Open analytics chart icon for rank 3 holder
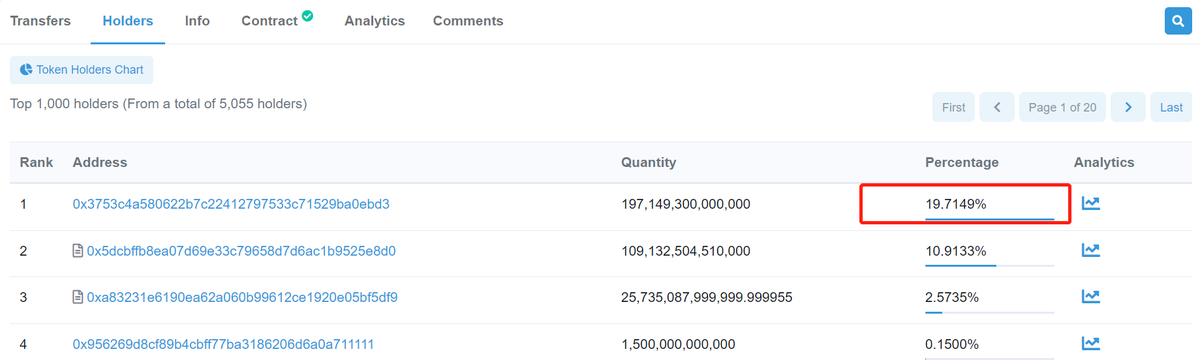The width and height of the screenshot is (1200, 360). pyautogui.click(x=1091, y=297)
